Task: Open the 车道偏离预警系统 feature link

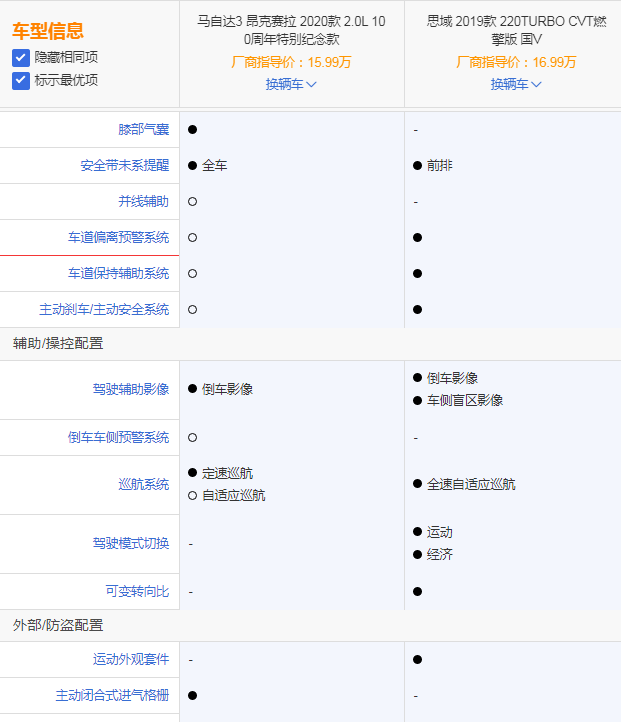Action: pyautogui.click(x=118, y=238)
